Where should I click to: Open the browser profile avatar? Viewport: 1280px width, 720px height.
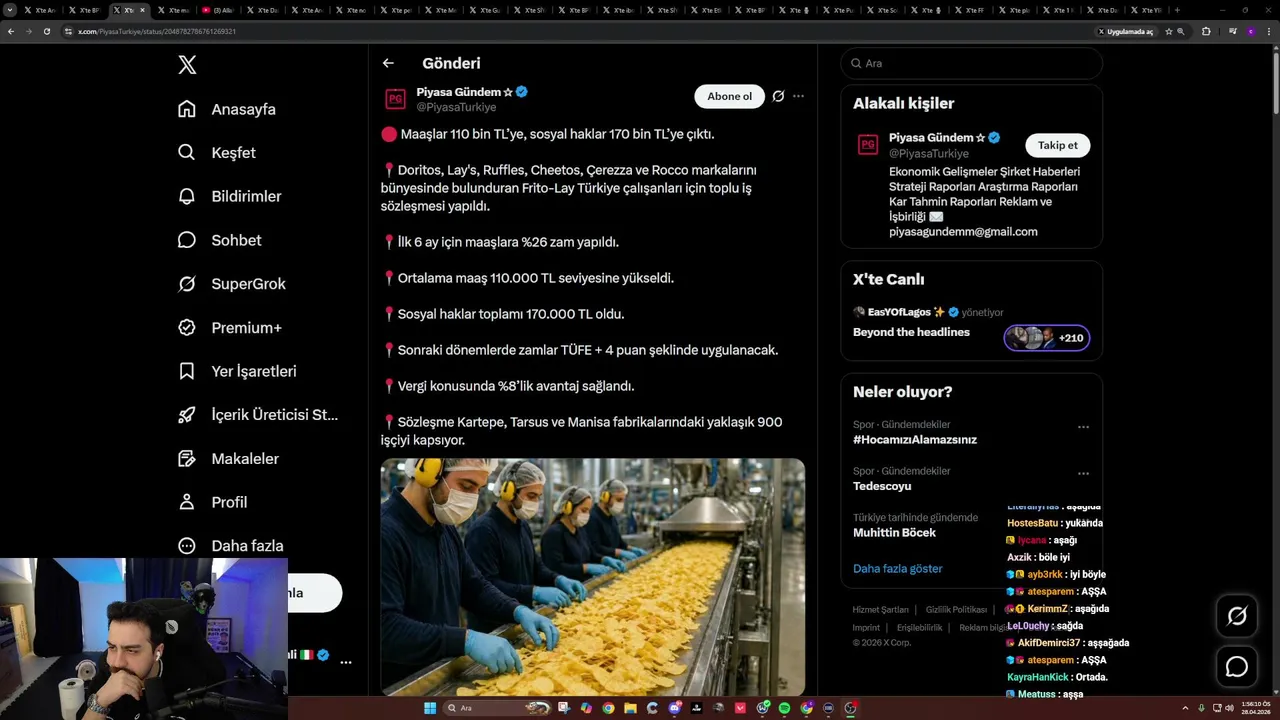click(1250, 31)
